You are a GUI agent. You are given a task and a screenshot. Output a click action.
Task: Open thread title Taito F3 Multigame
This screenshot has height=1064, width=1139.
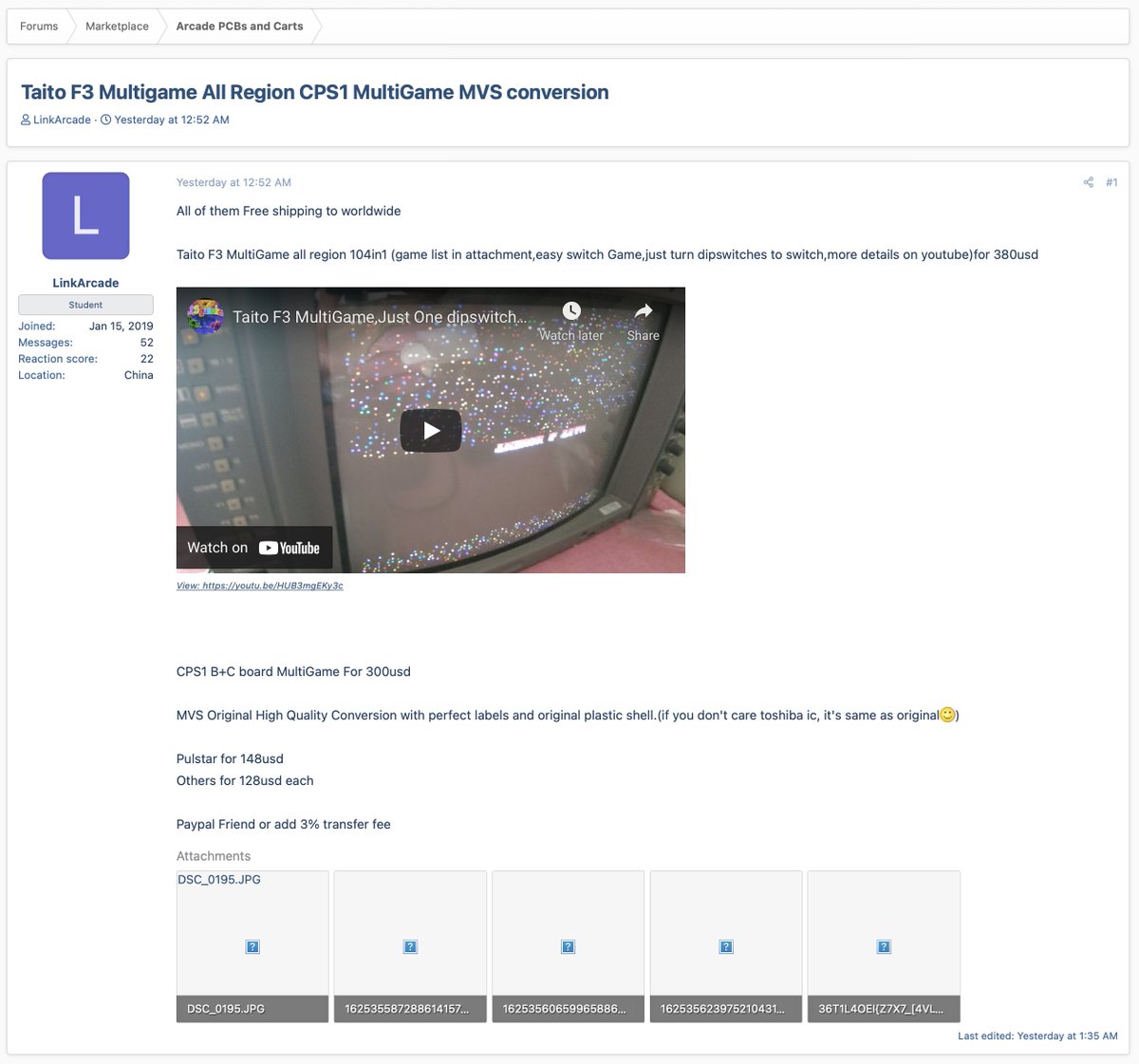tap(315, 92)
